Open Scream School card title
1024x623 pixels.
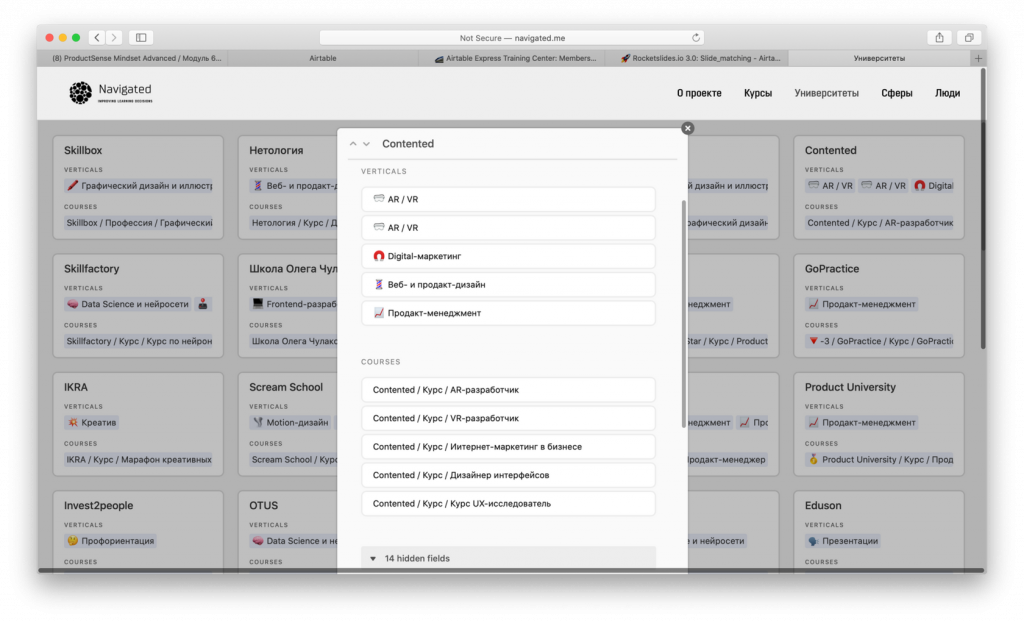tap(286, 387)
